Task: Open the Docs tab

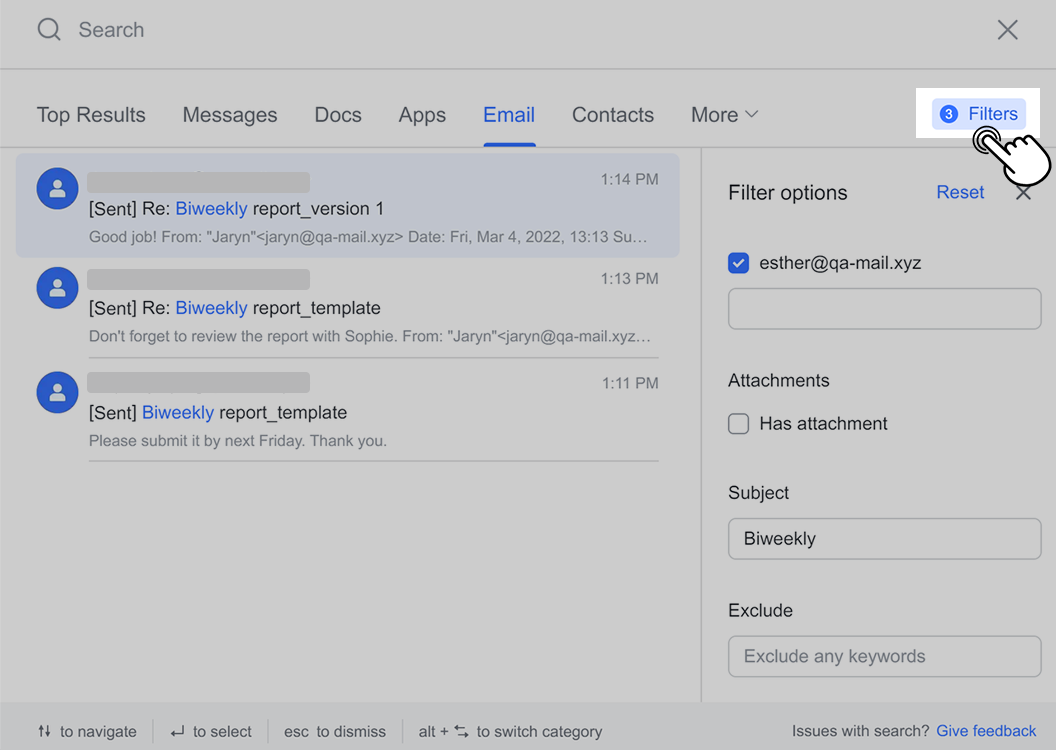Action: point(337,114)
